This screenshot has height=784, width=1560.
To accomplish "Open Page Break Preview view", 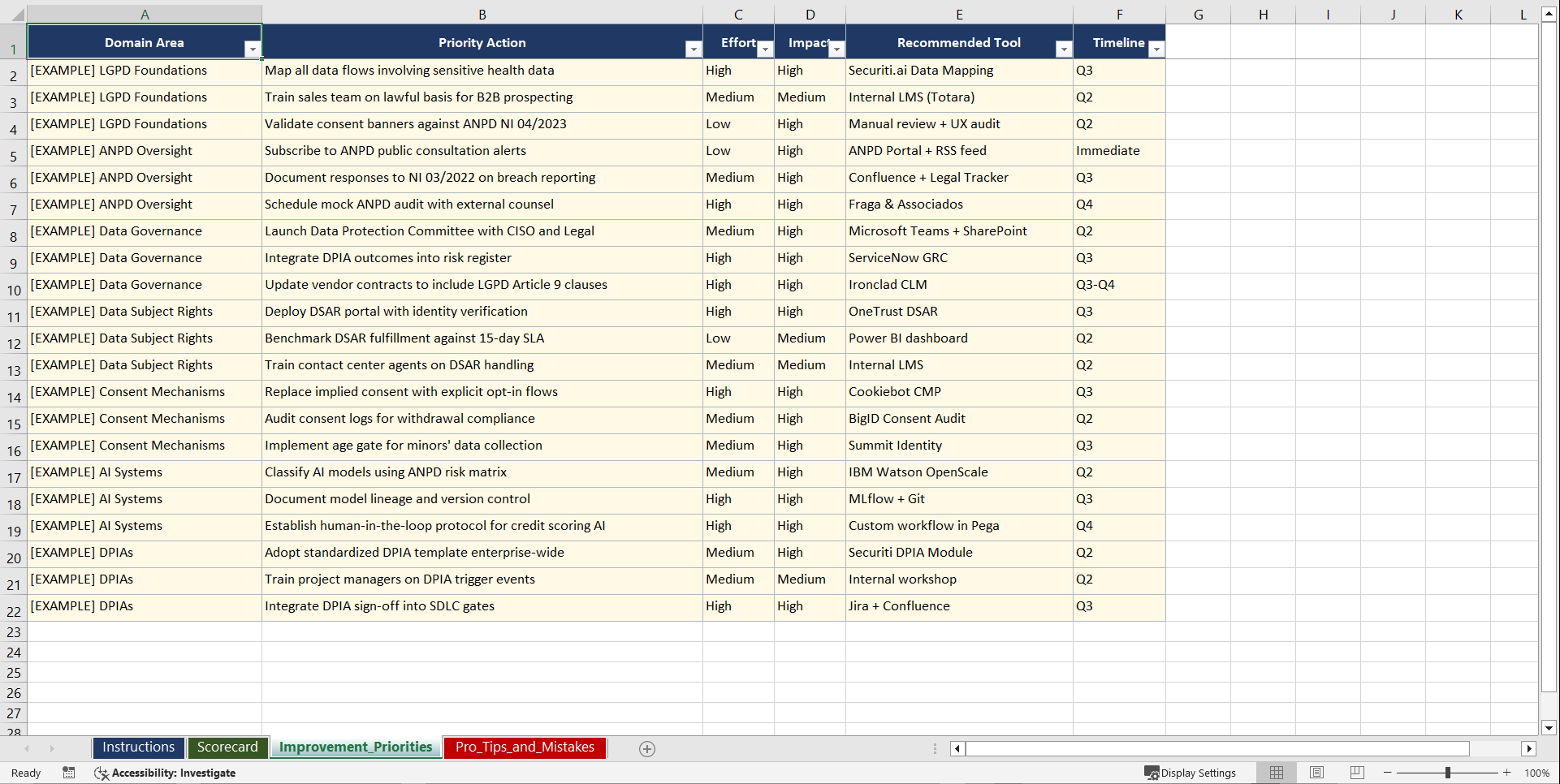I will click(x=1356, y=773).
